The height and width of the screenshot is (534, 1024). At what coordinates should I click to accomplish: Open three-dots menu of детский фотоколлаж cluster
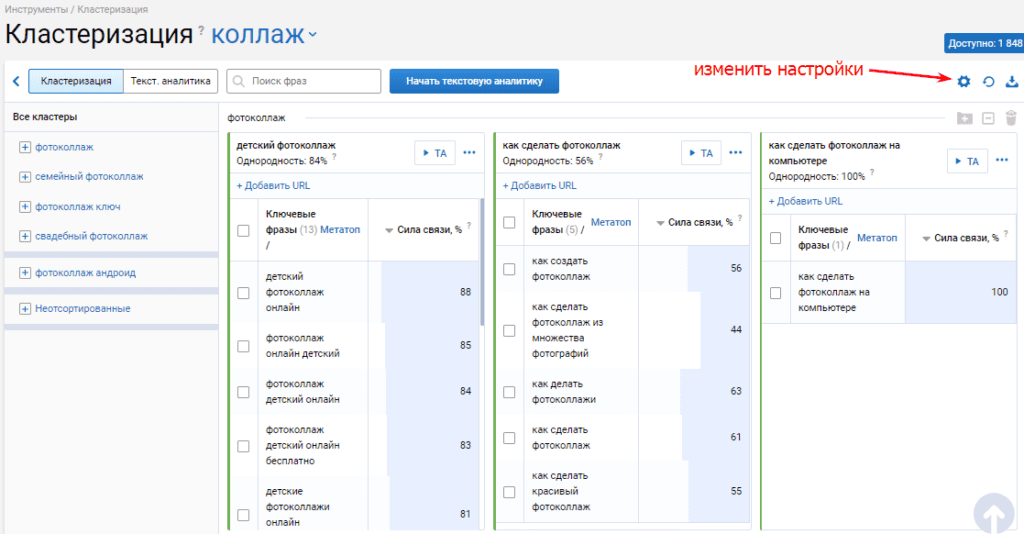pyautogui.click(x=470, y=153)
